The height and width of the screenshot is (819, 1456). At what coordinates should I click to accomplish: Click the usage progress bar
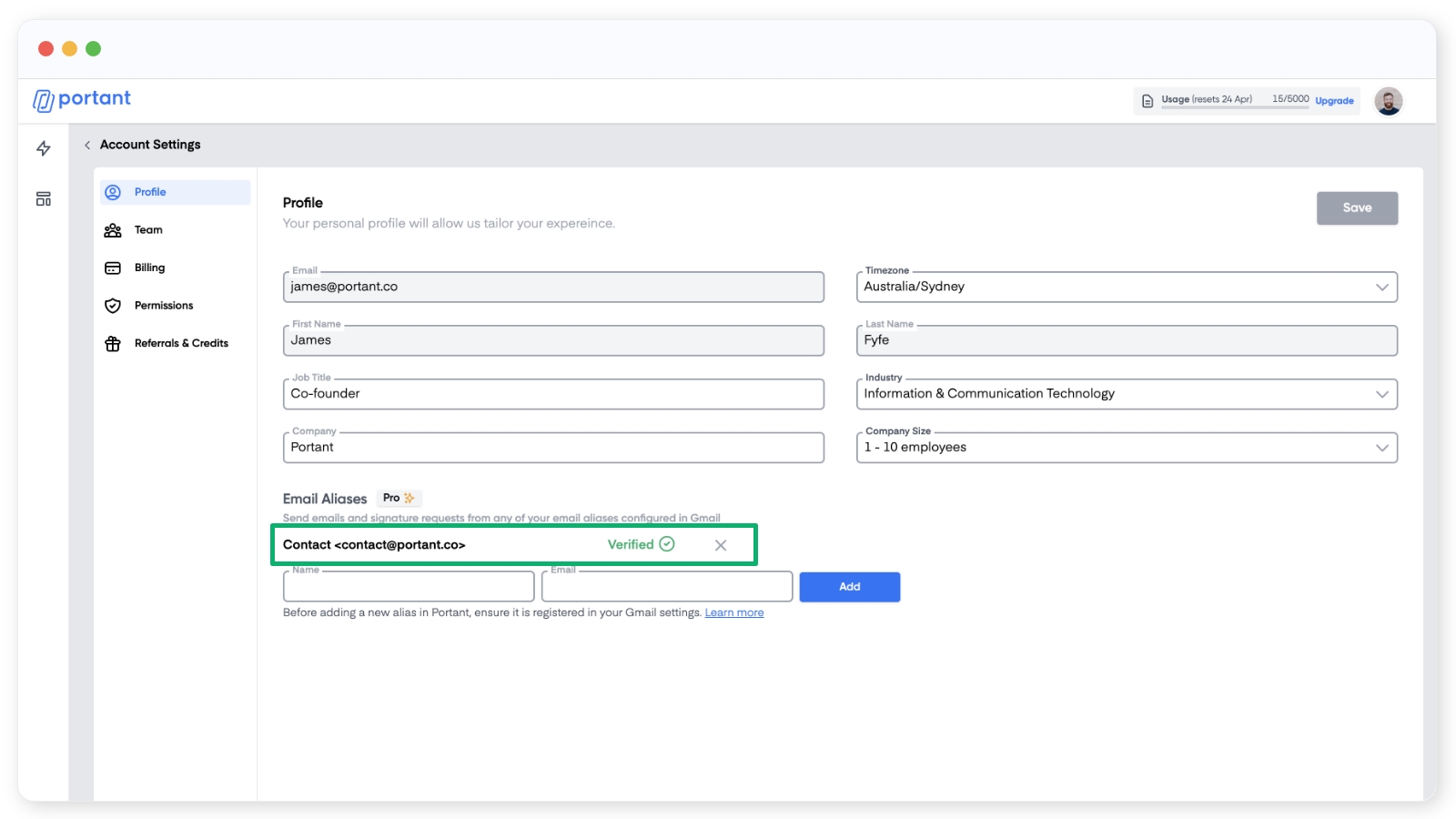tap(1235, 107)
